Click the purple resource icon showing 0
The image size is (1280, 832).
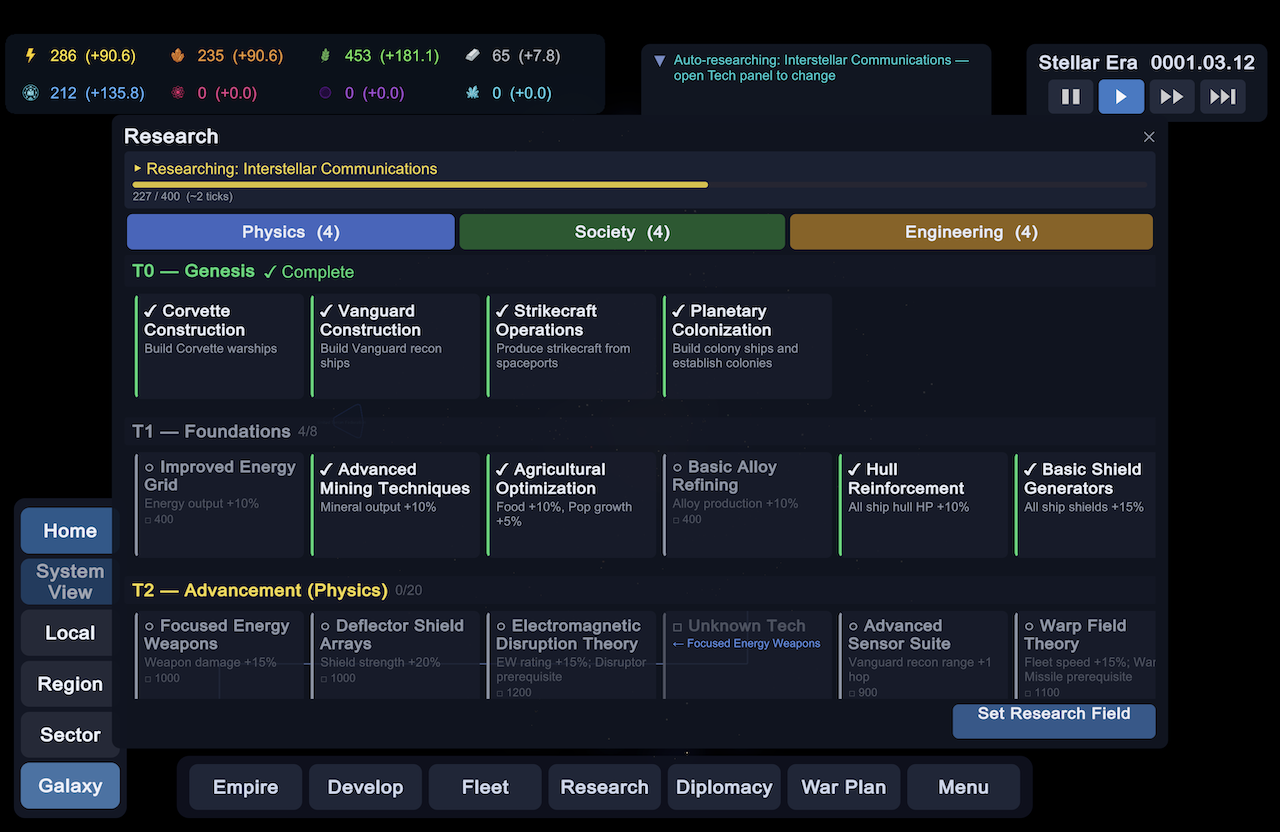325,93
